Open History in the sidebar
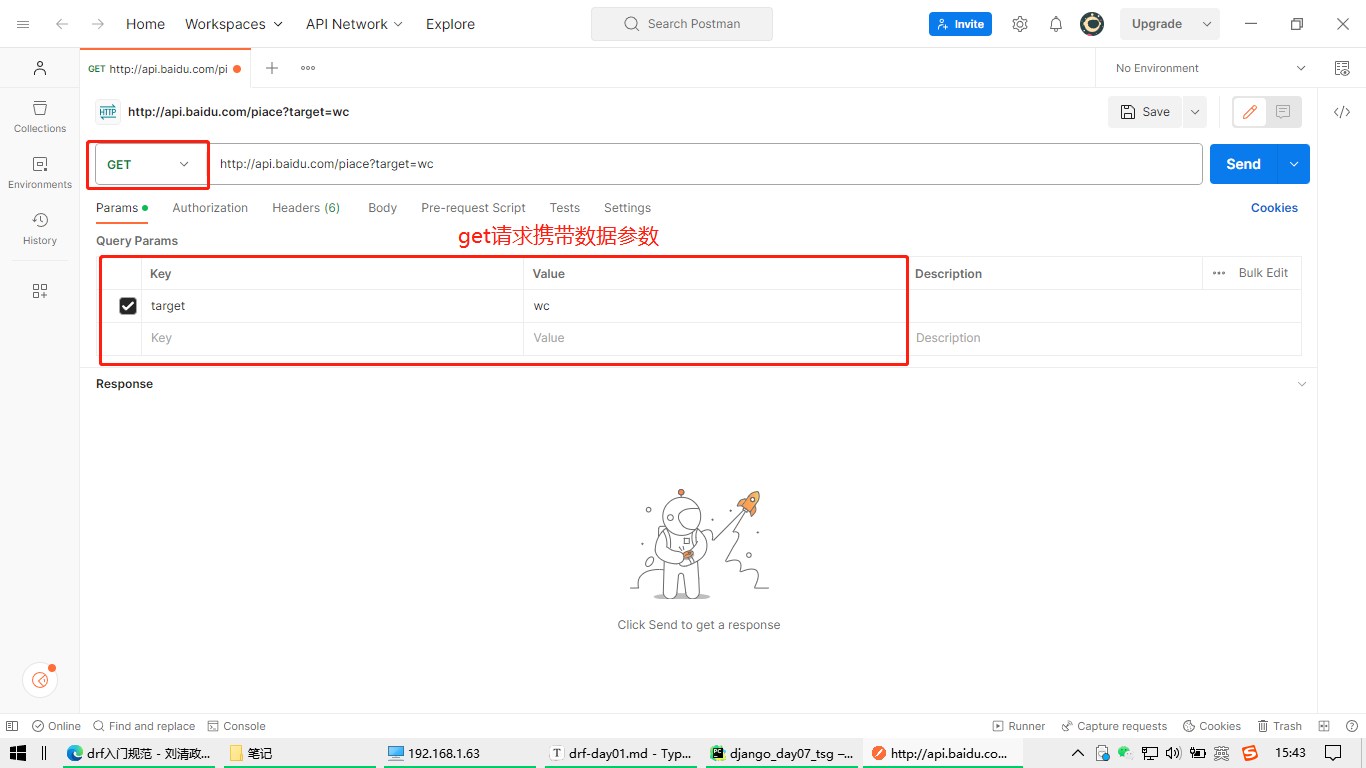Viewport: 1366px width, 768px height. click(40, 228)
